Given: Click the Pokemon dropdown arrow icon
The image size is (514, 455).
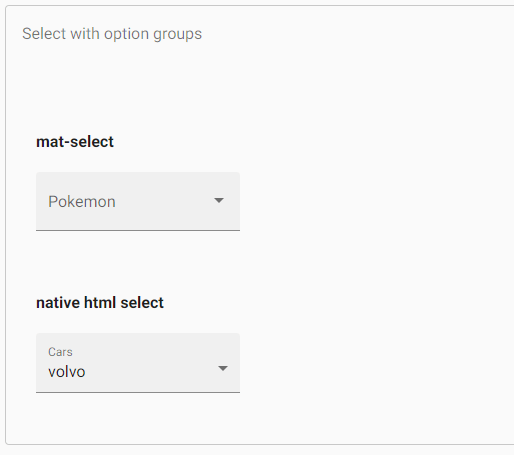Looking at the screenshot, I should [219, 200].
